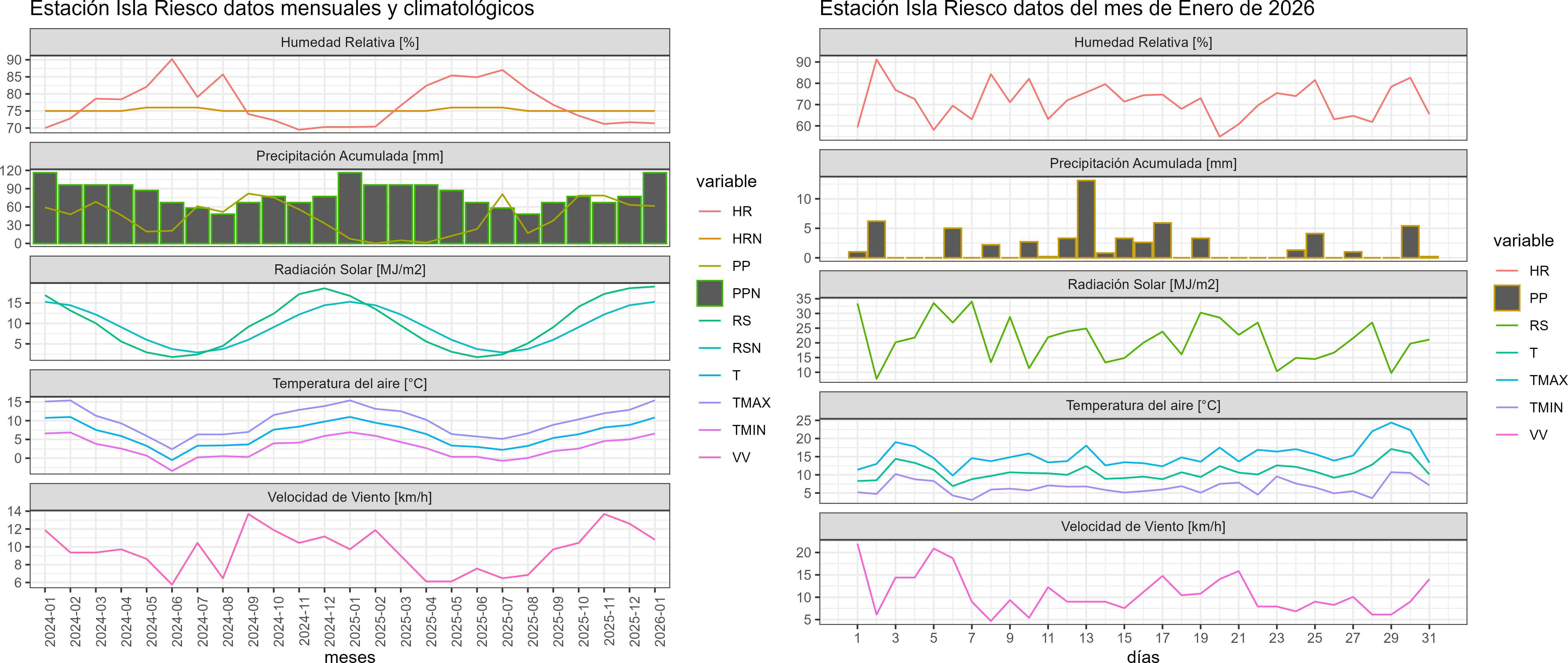This screenshot has height=663, width=1568.
Task: Click the VV pink legend key on the right
Action: (1506, 435)
